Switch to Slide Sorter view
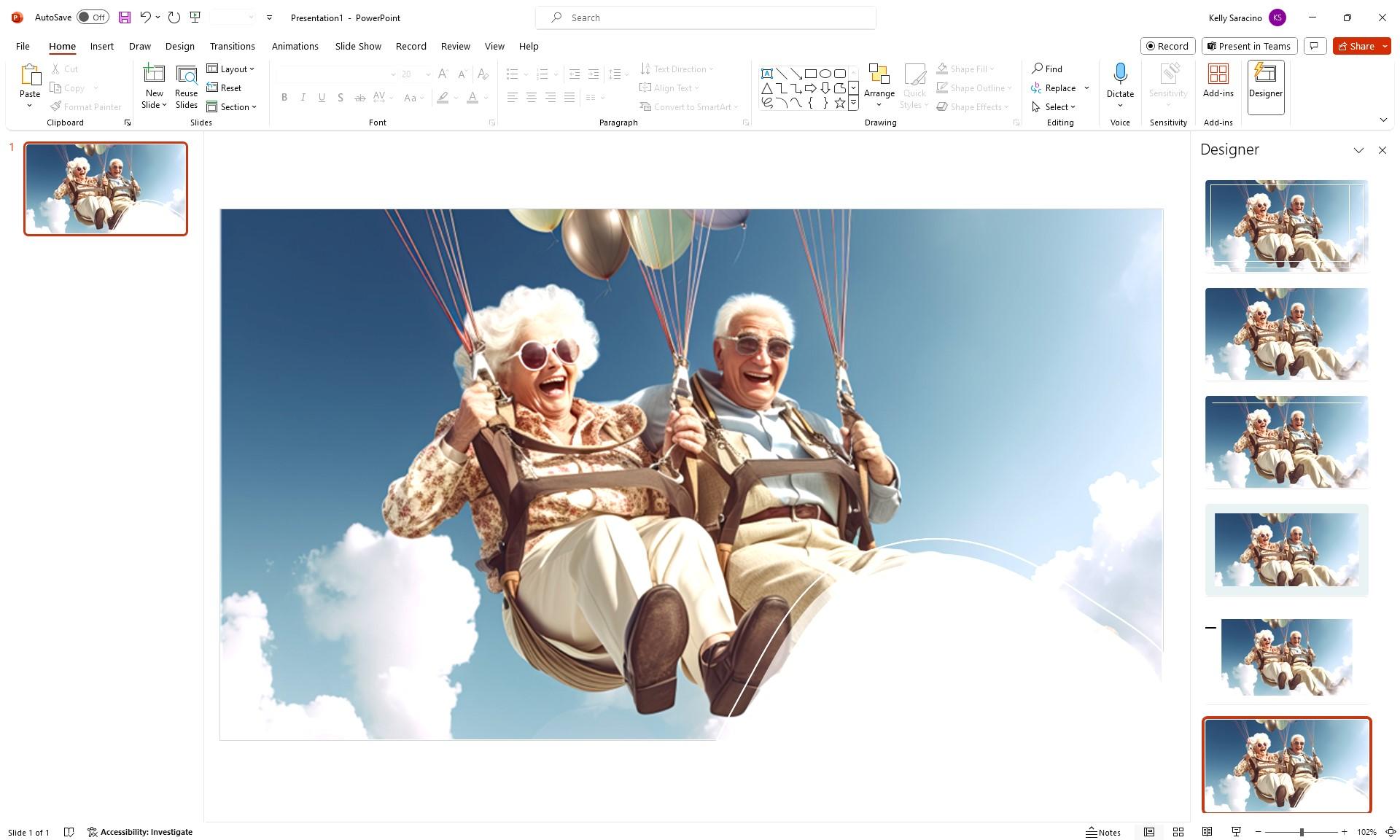 tap(1178, 832)
